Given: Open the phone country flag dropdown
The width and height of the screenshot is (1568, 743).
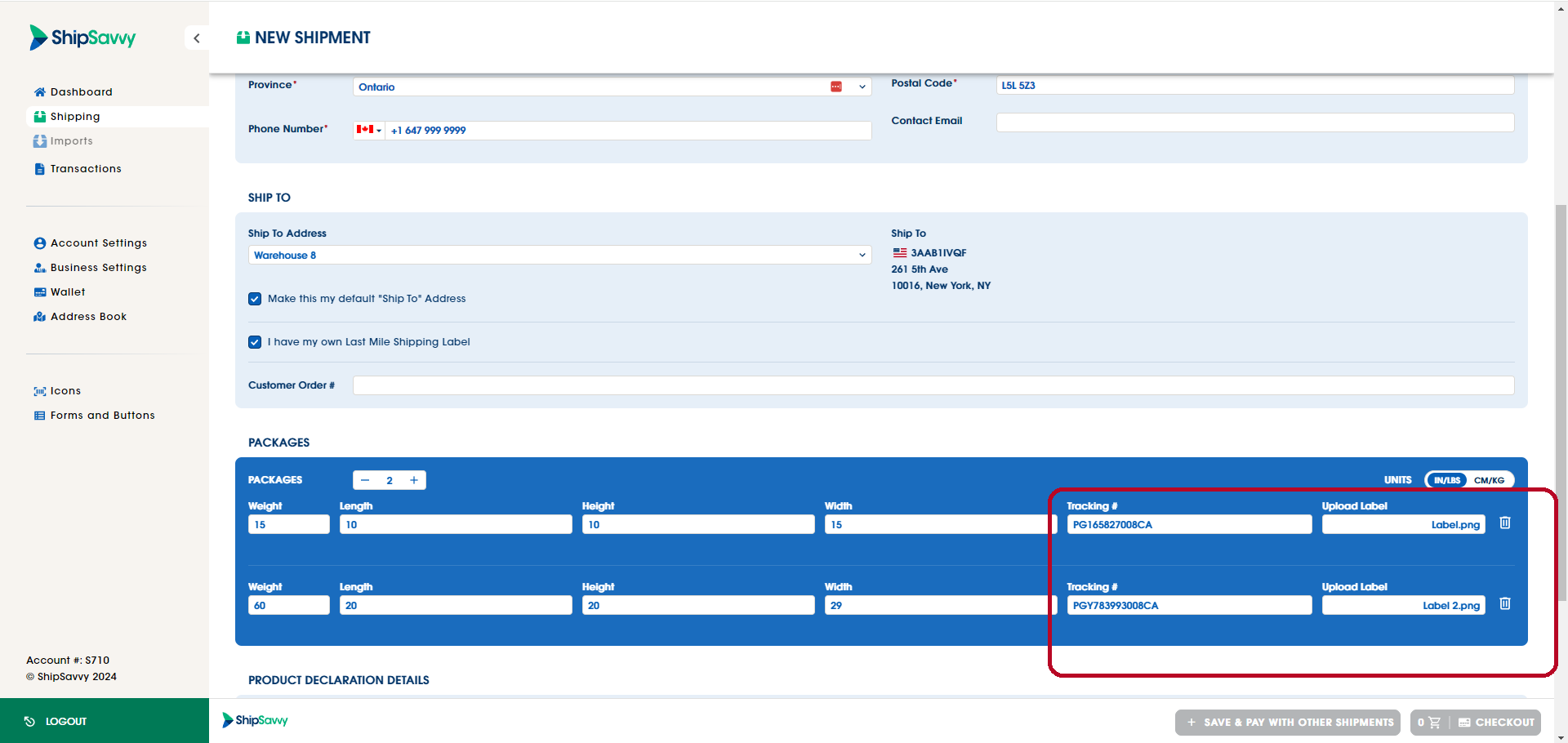Looking at the screenshot, I should 369,130.
